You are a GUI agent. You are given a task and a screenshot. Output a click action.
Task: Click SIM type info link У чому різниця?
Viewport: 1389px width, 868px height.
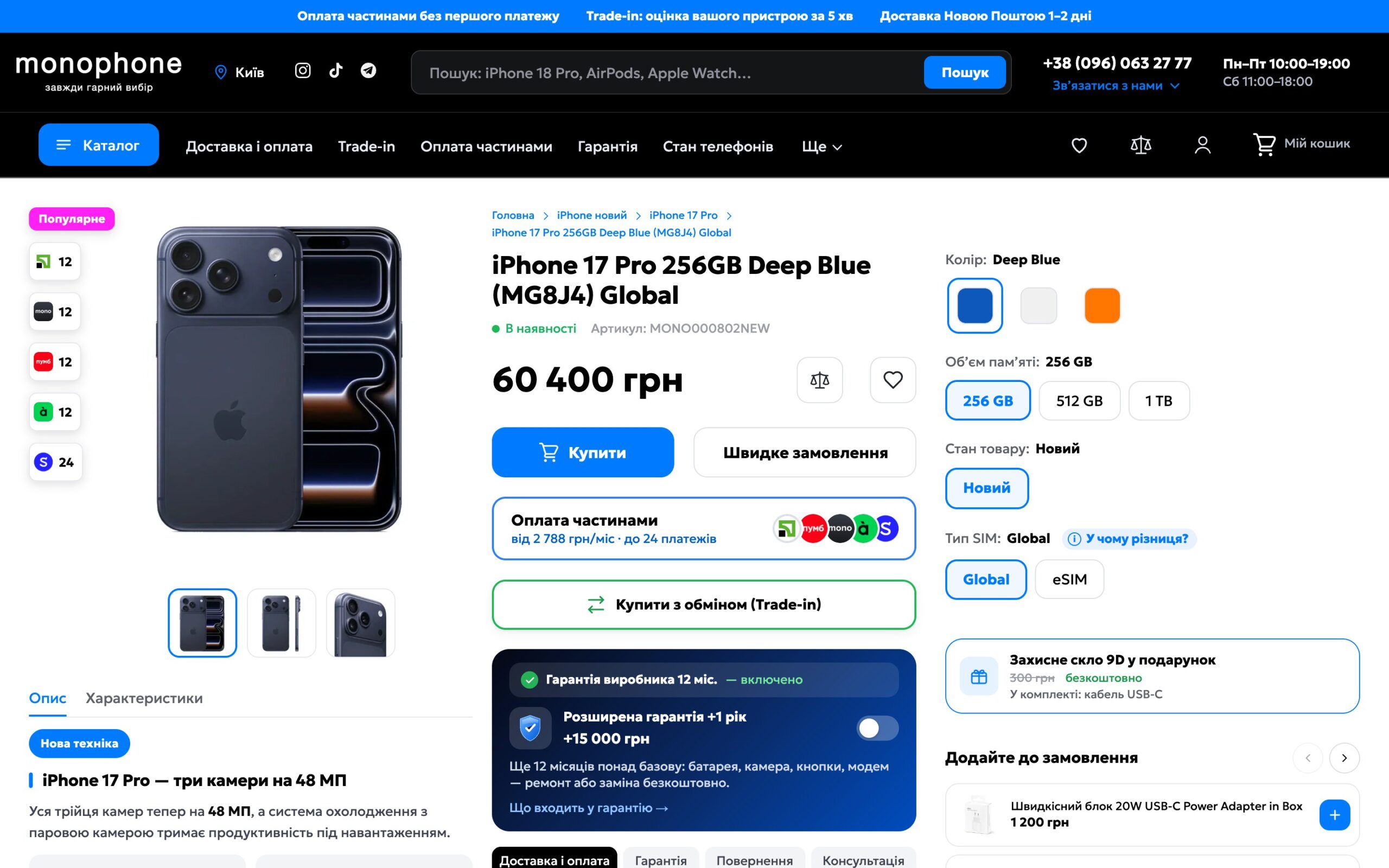(1129, 539)
